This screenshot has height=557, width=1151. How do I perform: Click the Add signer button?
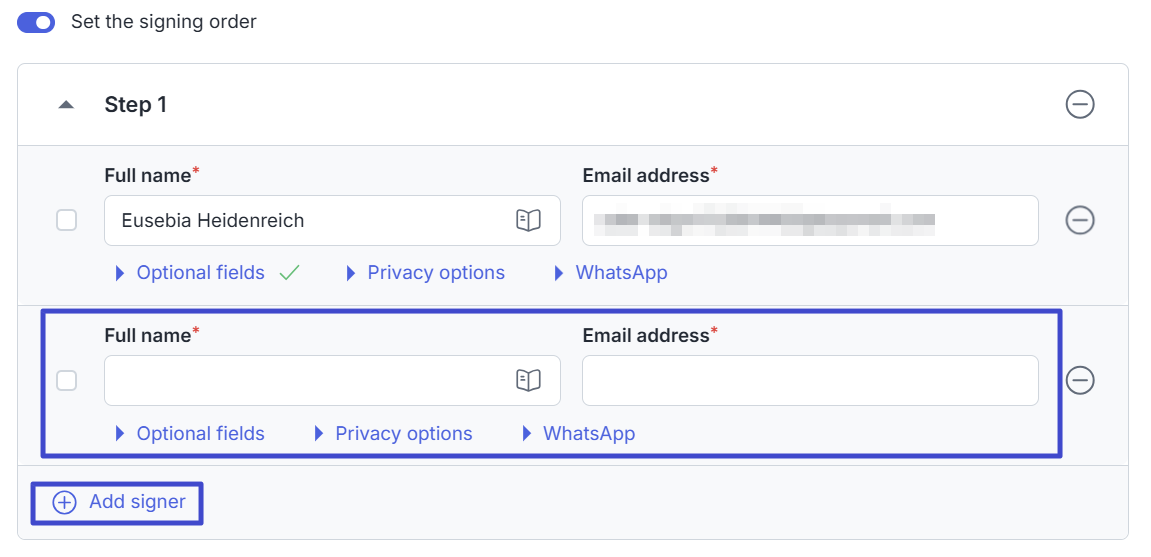coord(136,503)
